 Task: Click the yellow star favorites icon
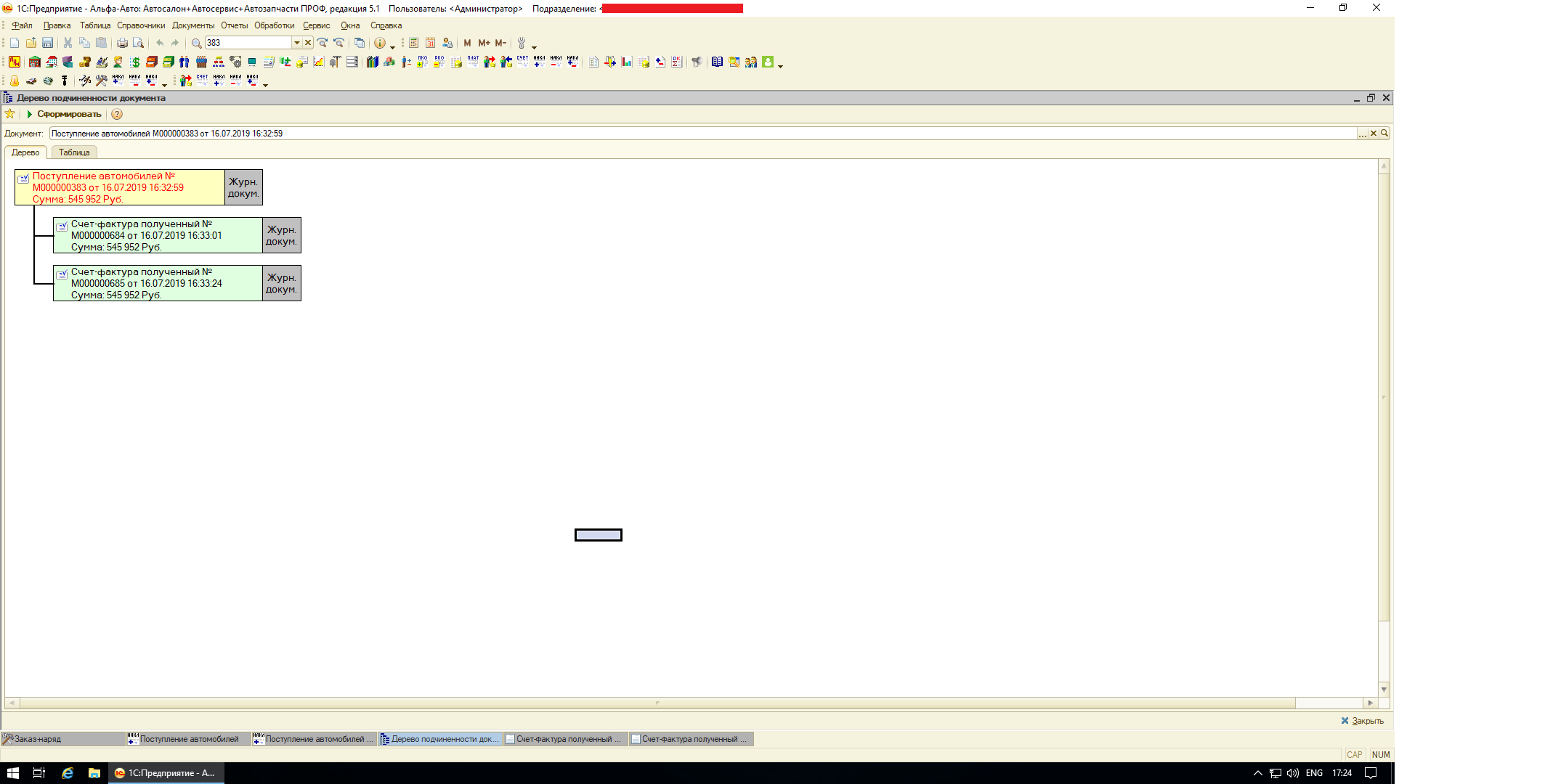click(x=10, y=114)
